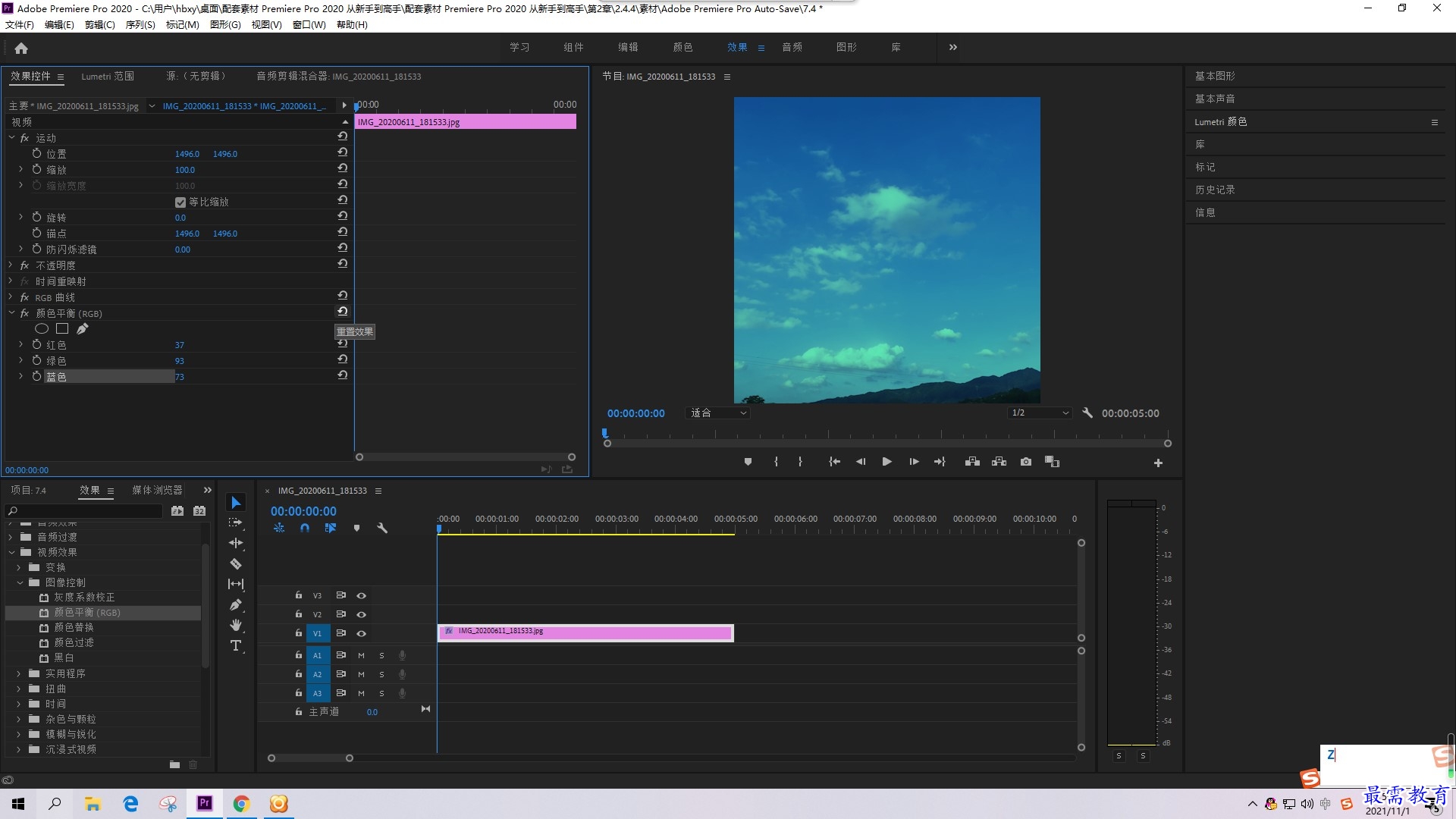Open the 适合 zoom level dropdown

717,413
